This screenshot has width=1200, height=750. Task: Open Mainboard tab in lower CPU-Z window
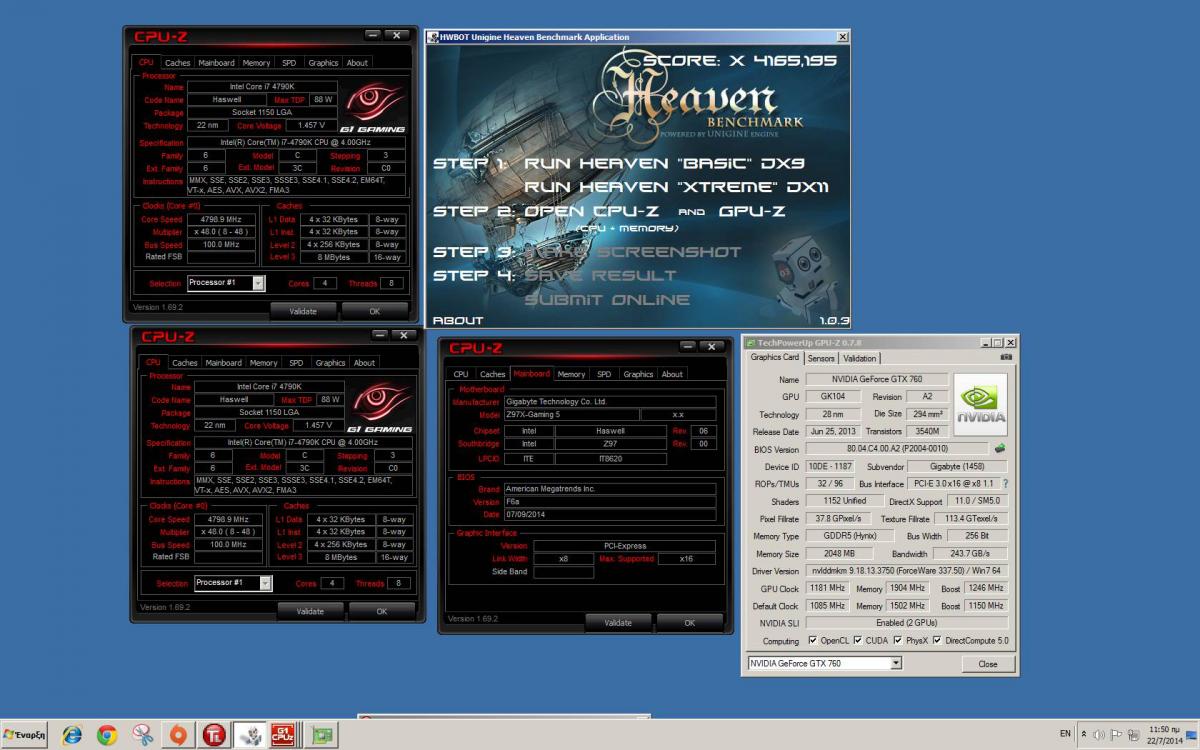(223, 363)
